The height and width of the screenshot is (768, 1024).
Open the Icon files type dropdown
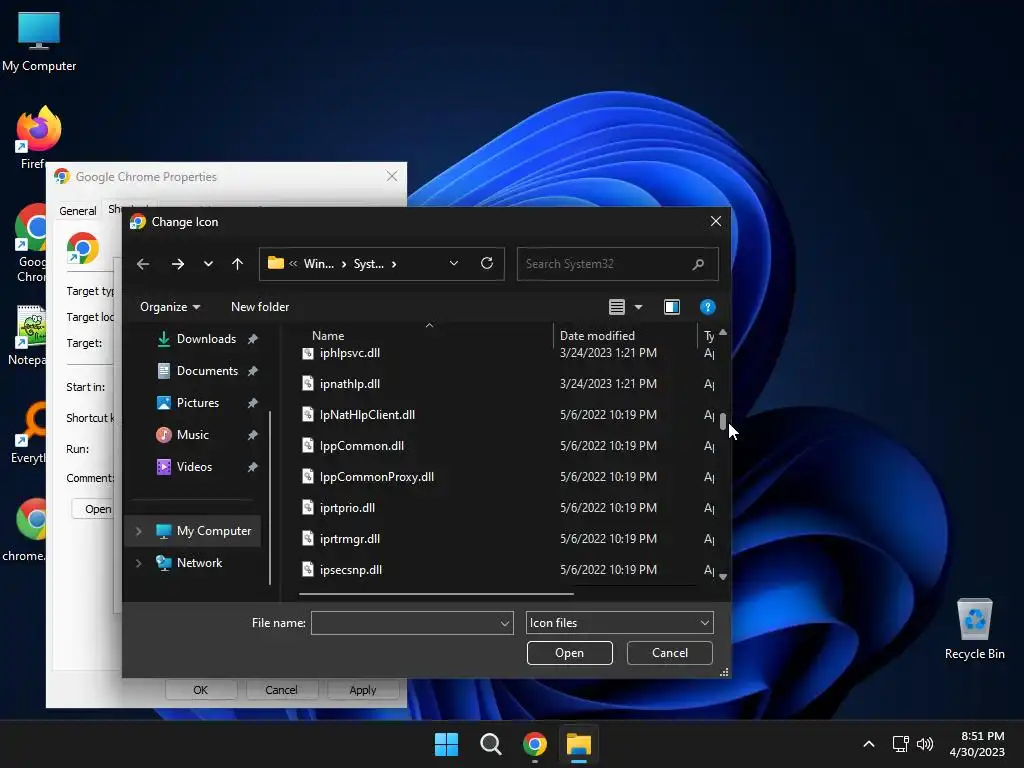(x=620, y=623)
